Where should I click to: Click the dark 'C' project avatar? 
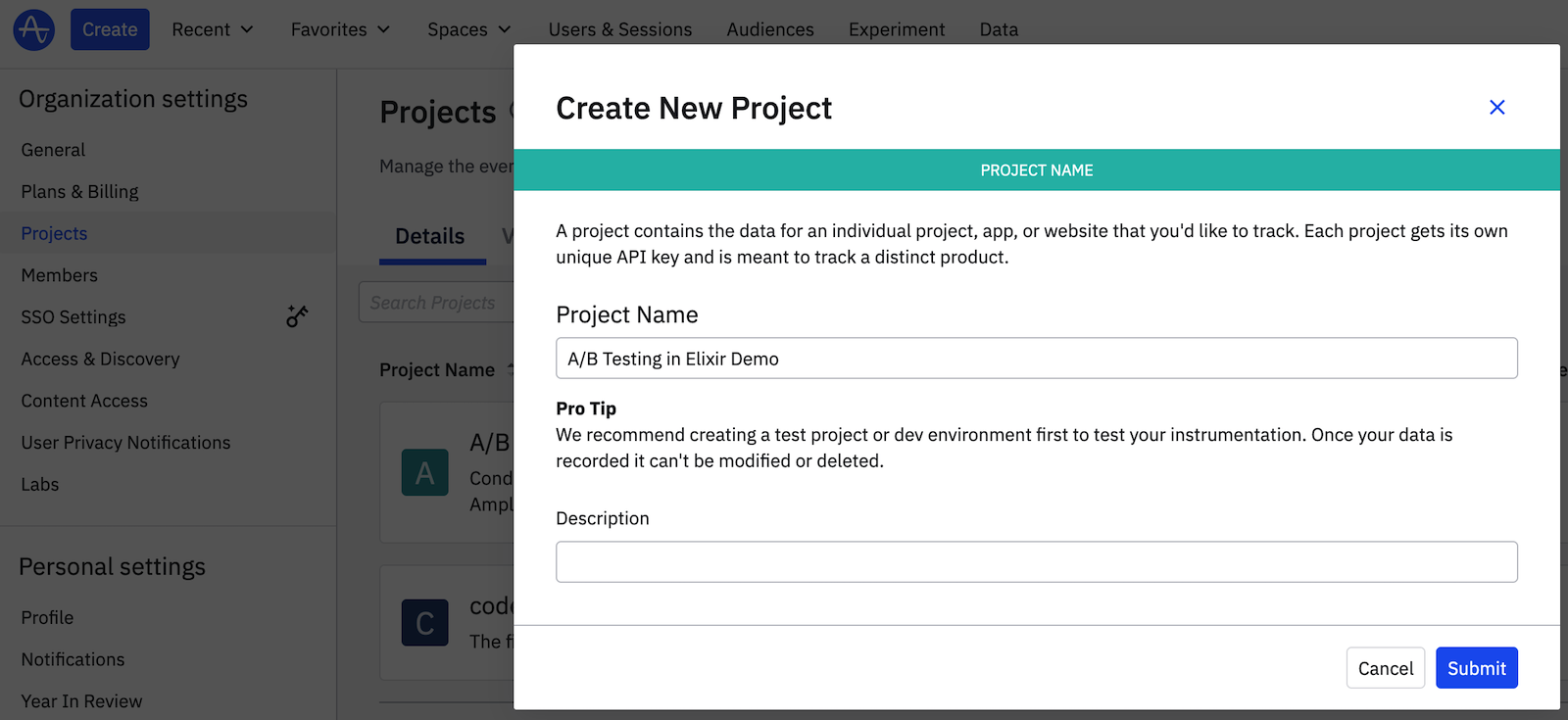425,623
